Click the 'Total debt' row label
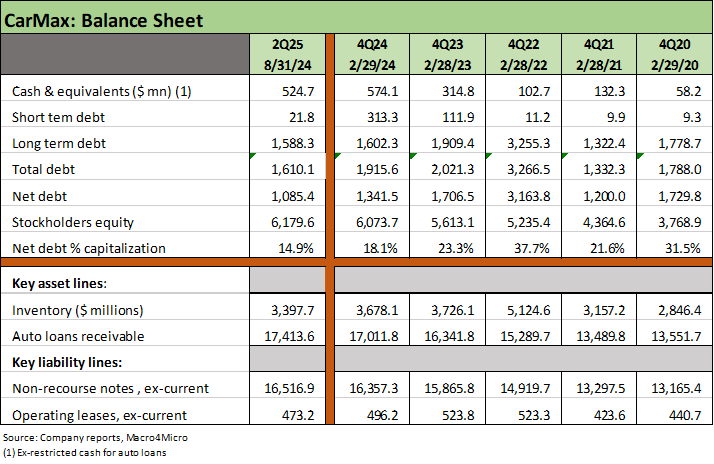 (43, 169)
